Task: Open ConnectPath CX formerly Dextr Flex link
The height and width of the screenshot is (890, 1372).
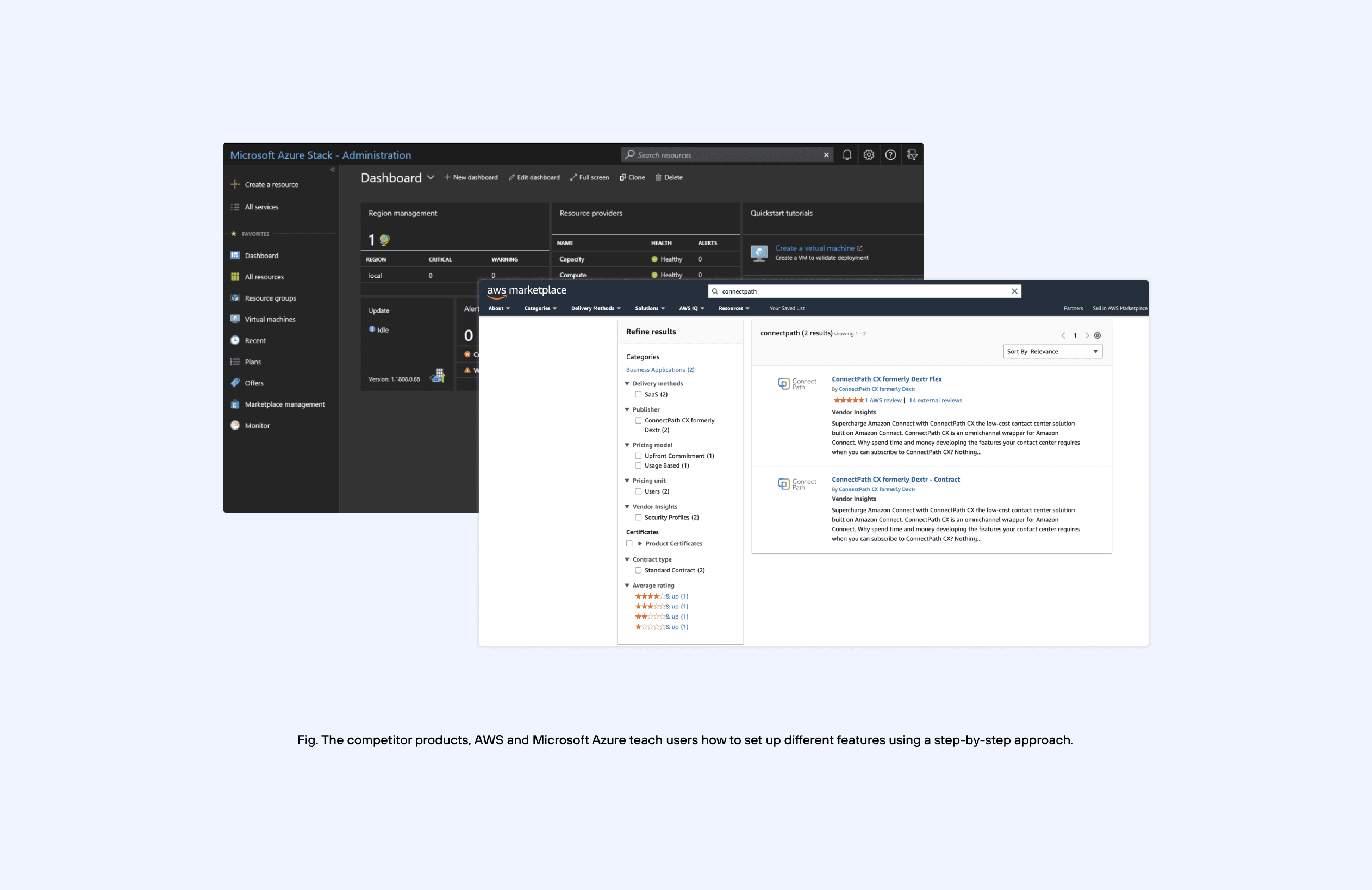Action: [886, 379]
